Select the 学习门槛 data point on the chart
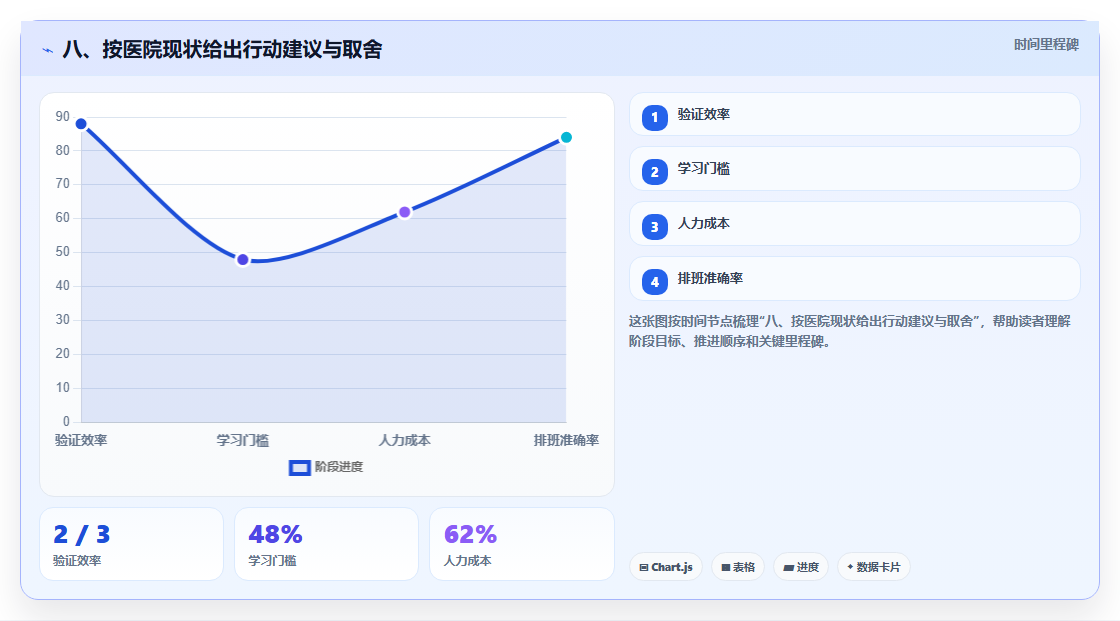This screenshot has height=621, width=1120. [243, 259]
